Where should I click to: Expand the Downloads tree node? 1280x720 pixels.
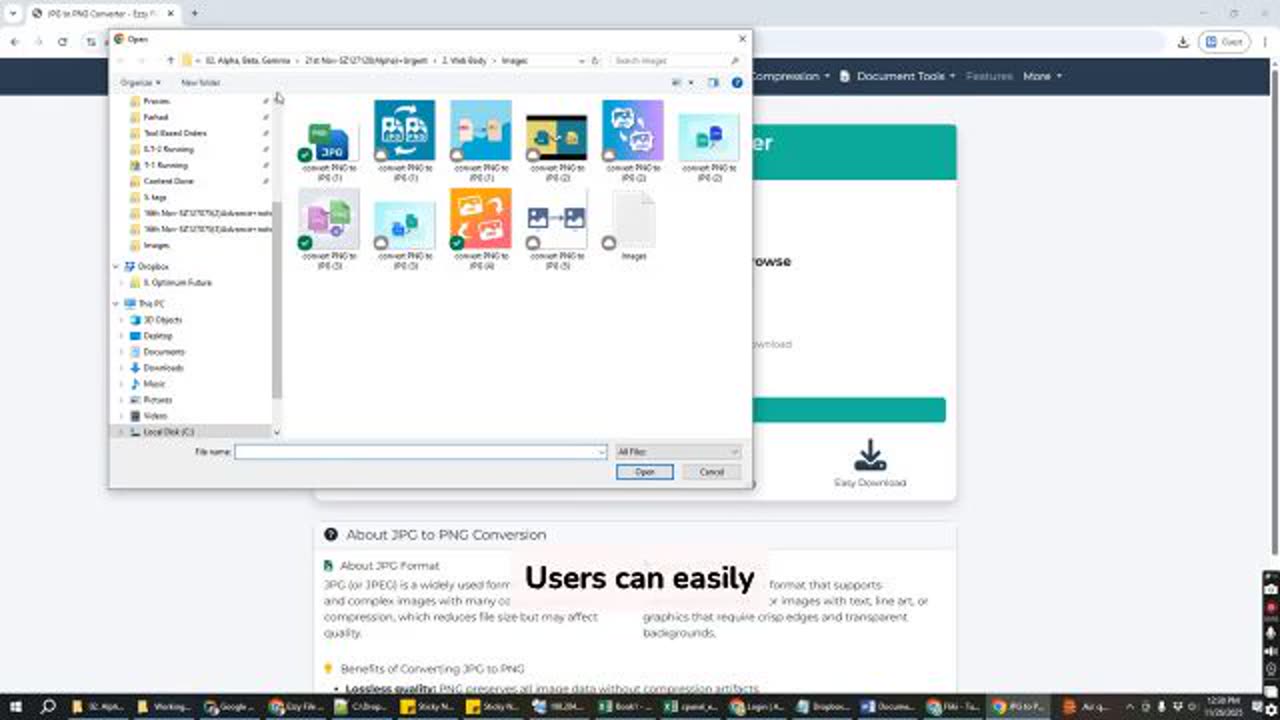pyautogui.click(x=122, y=368)
